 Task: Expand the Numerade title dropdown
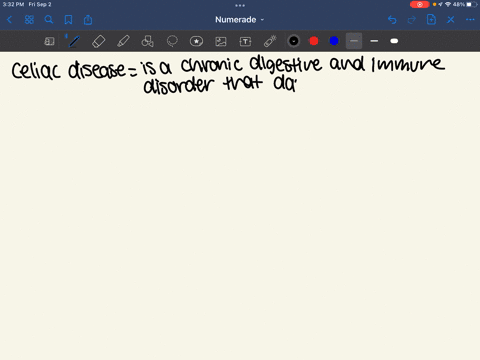pos(239,20)
